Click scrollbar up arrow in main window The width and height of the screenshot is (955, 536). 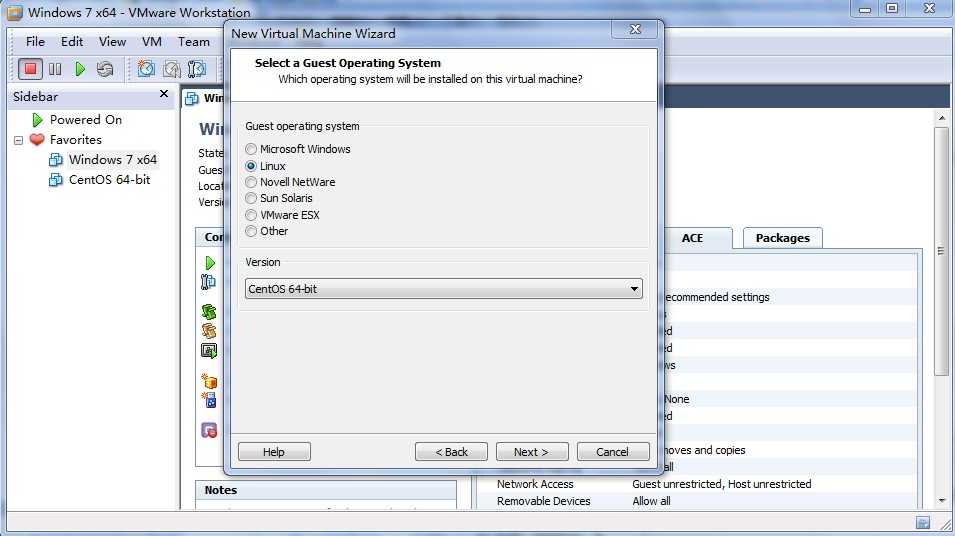[x=942, y=118]
